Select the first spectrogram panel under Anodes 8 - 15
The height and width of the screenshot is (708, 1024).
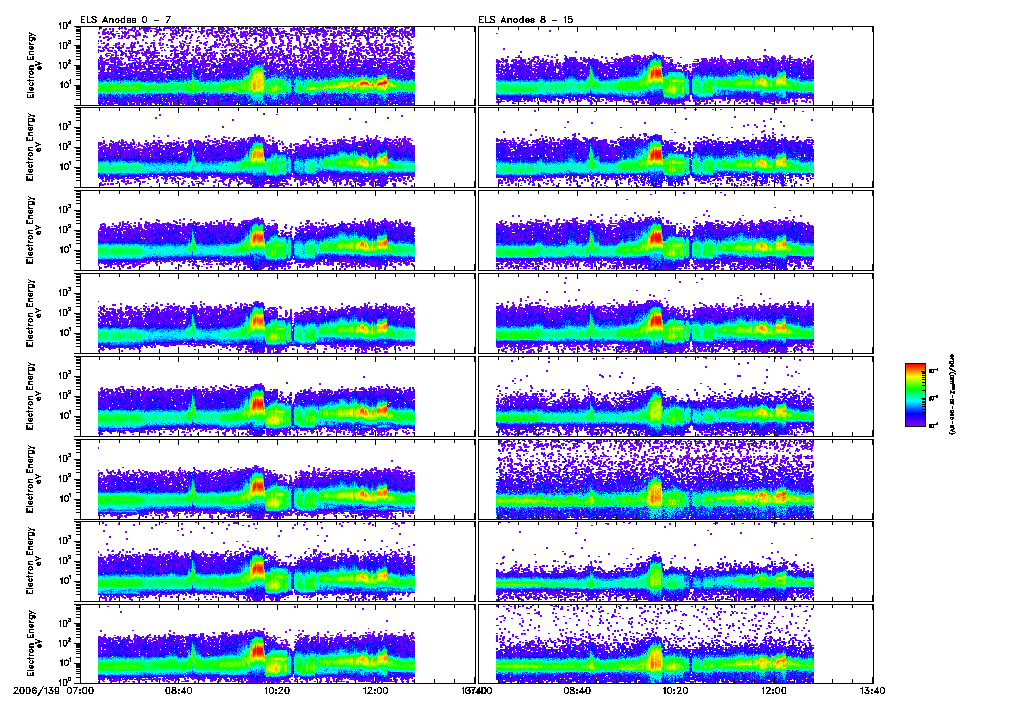[675, 66]
